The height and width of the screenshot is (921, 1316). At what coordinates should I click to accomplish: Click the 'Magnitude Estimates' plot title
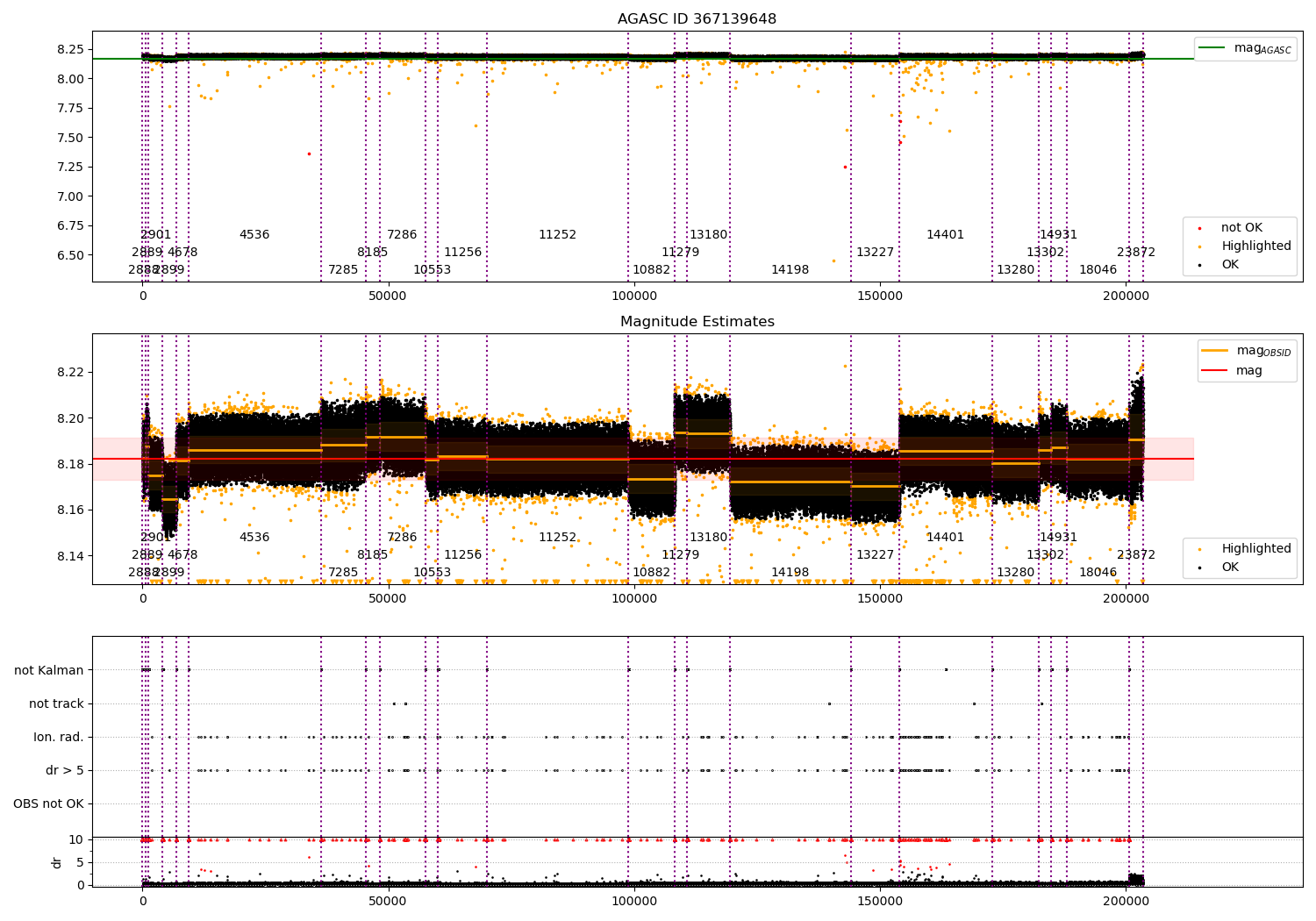(697, 321)
